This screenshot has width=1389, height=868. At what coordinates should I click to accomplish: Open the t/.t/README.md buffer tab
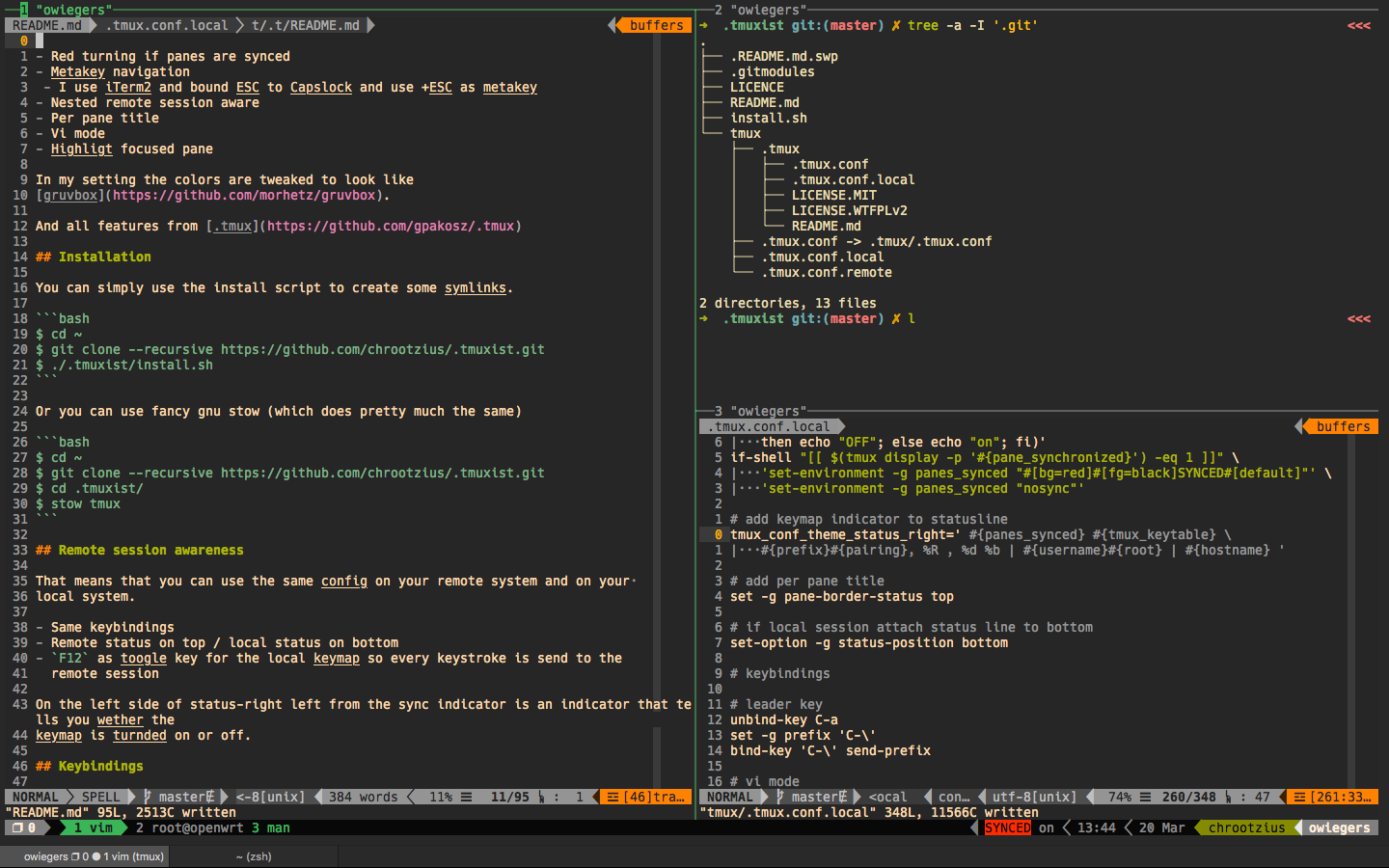point(306,25)
